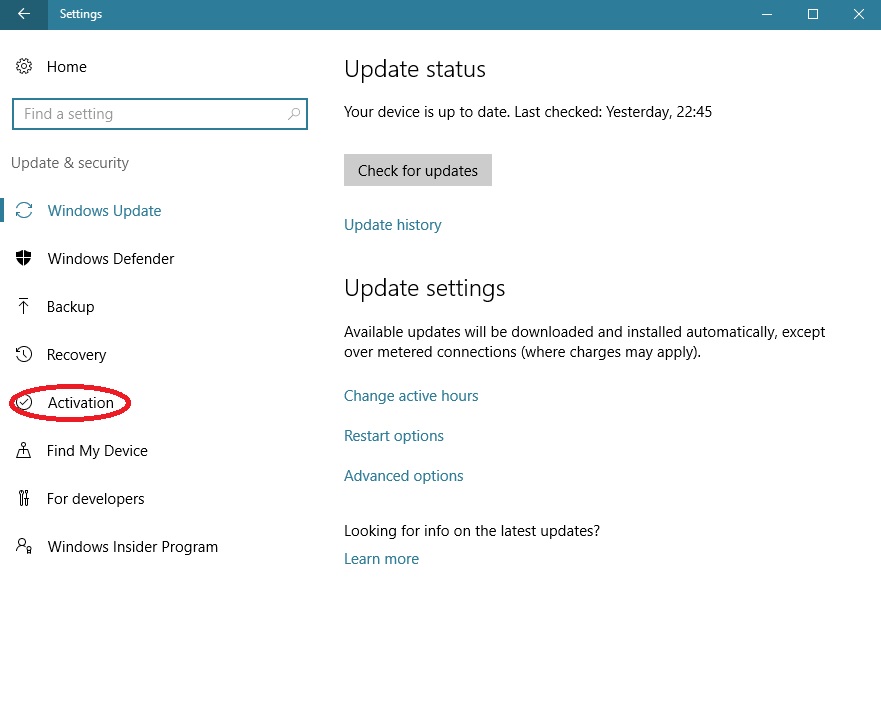Open the Recovery section

point(76,355)
